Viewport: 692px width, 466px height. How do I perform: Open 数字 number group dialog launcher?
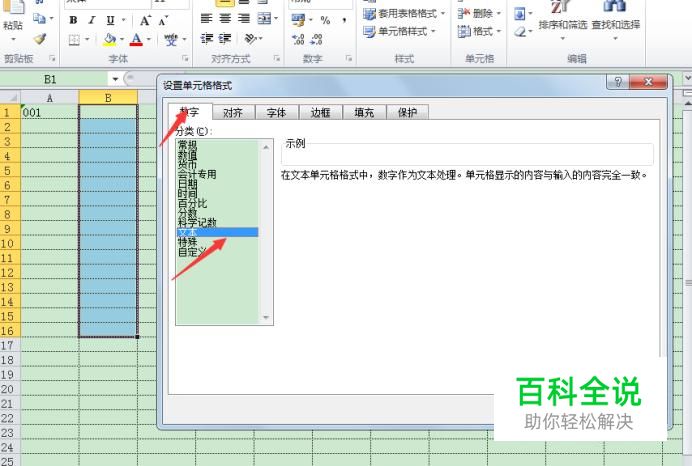[x=349, y=58]
